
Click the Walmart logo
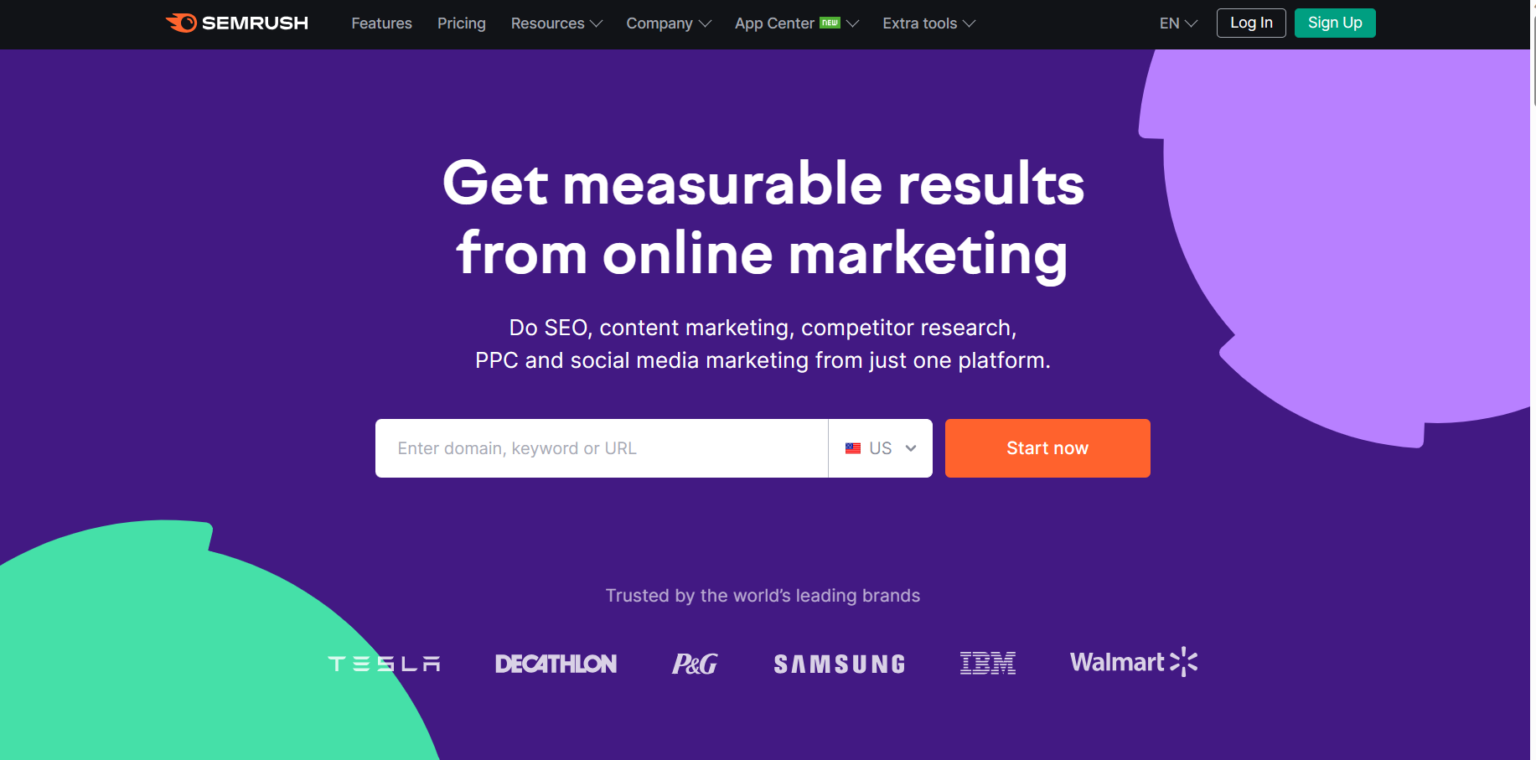[x=1132, y=661]
